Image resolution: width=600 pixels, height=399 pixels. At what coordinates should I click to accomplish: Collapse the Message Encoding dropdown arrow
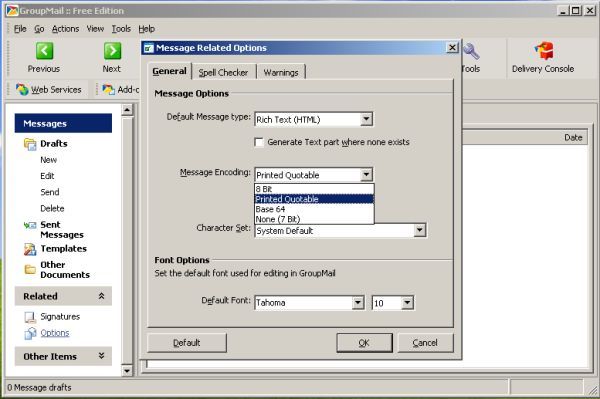click(x=366, y=175)
